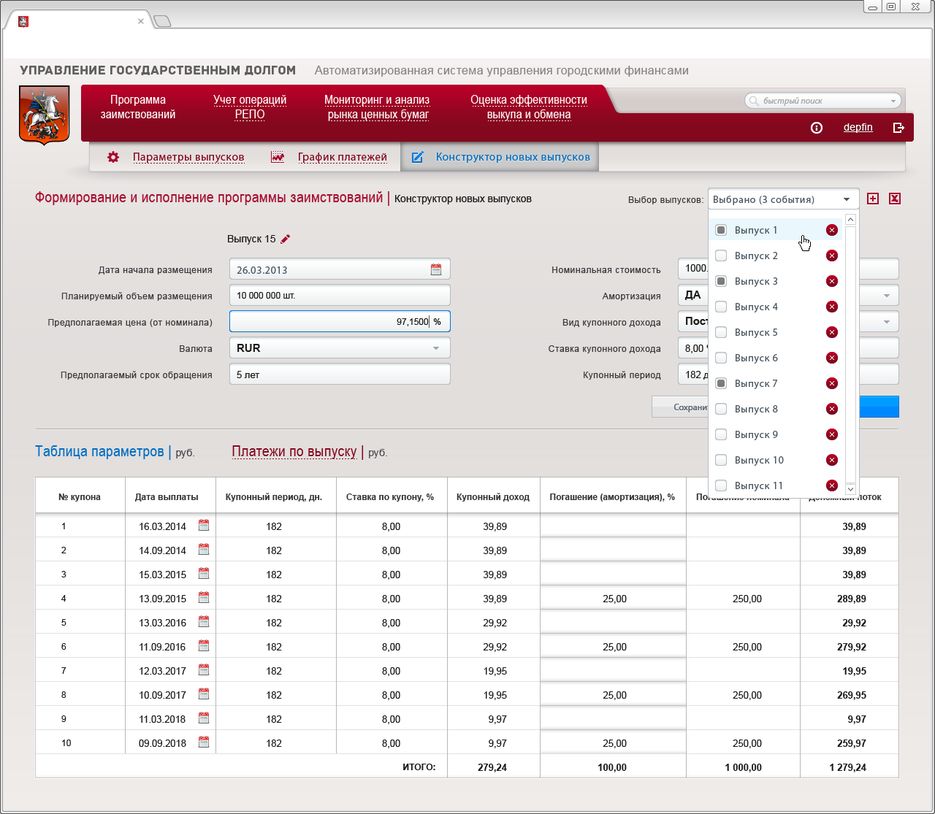Click the Планируемый объем размещения field
This screenshot has width=935, height=814.
point(339,295)
